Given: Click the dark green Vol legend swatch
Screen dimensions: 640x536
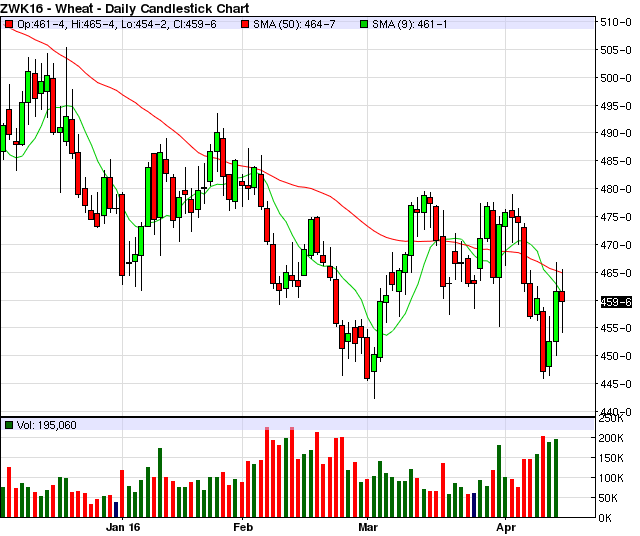Looking at the screenshot, I should pos(9,425).
